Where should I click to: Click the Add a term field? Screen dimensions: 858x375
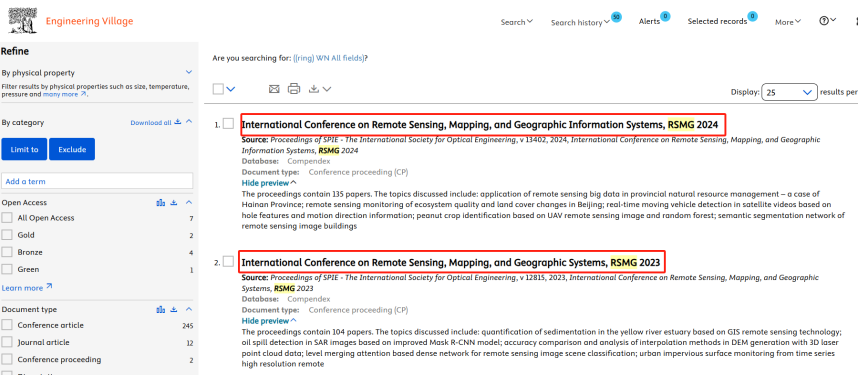[97, 181]
